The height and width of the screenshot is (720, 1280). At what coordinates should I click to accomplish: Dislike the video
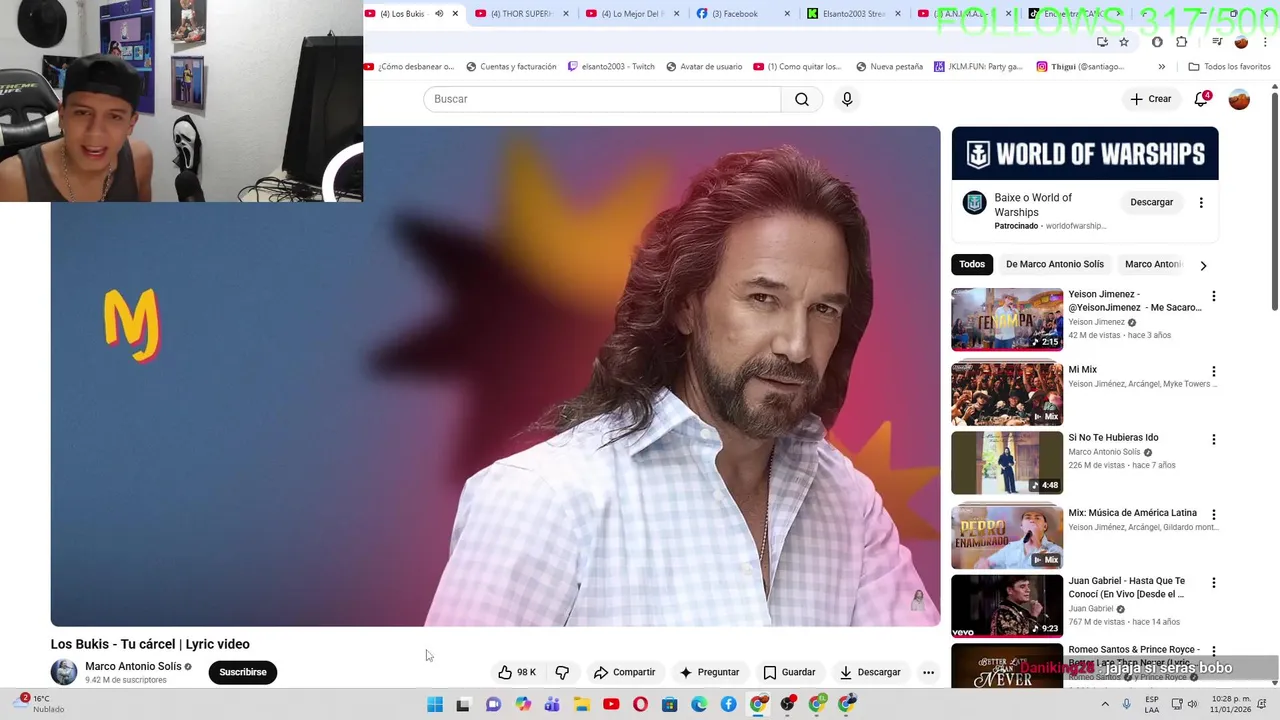click(x=562, y=672)
